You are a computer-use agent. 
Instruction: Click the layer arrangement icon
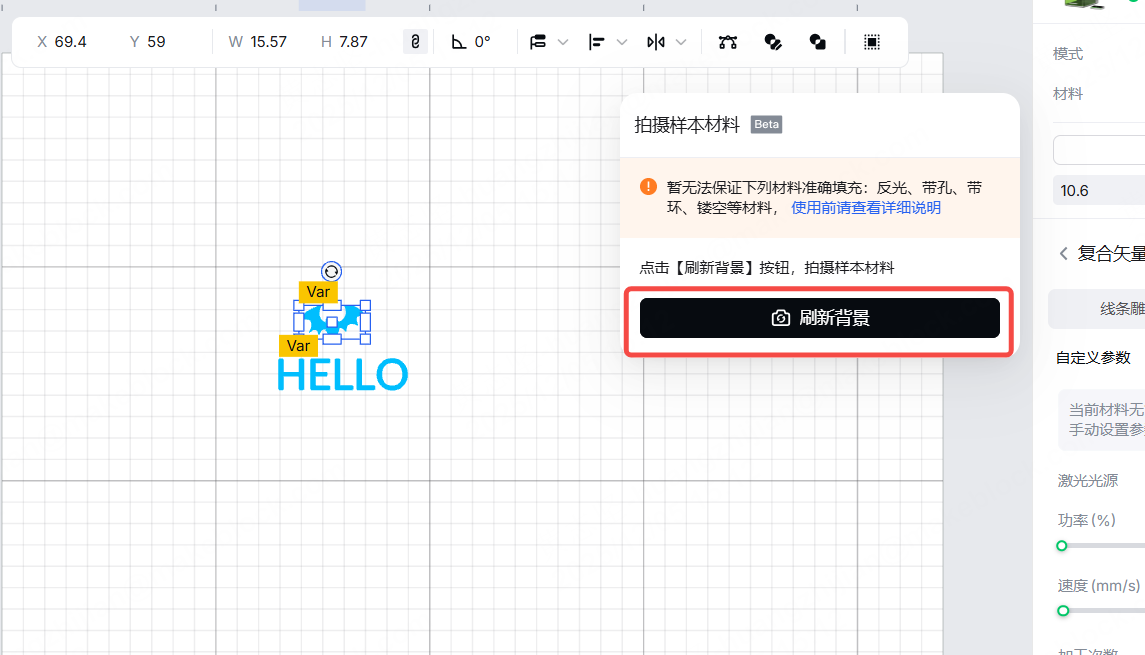(x=538, y=42)
